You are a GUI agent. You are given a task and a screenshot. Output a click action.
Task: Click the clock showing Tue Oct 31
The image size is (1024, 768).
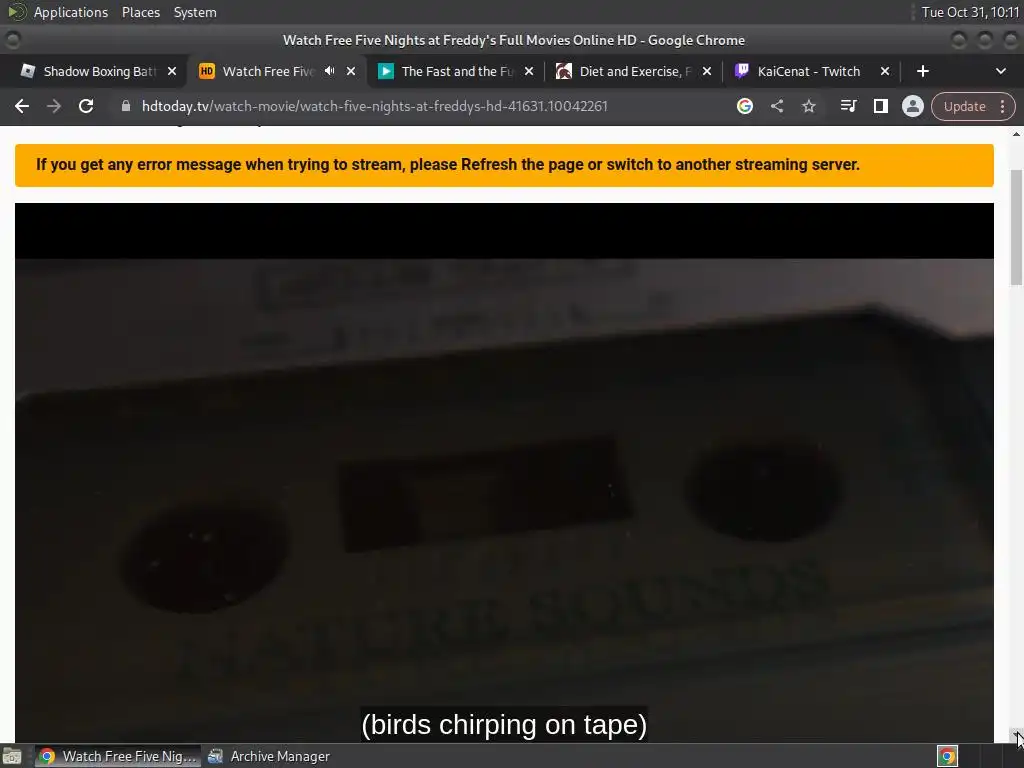pyautogui.click(x=970, y=12)
